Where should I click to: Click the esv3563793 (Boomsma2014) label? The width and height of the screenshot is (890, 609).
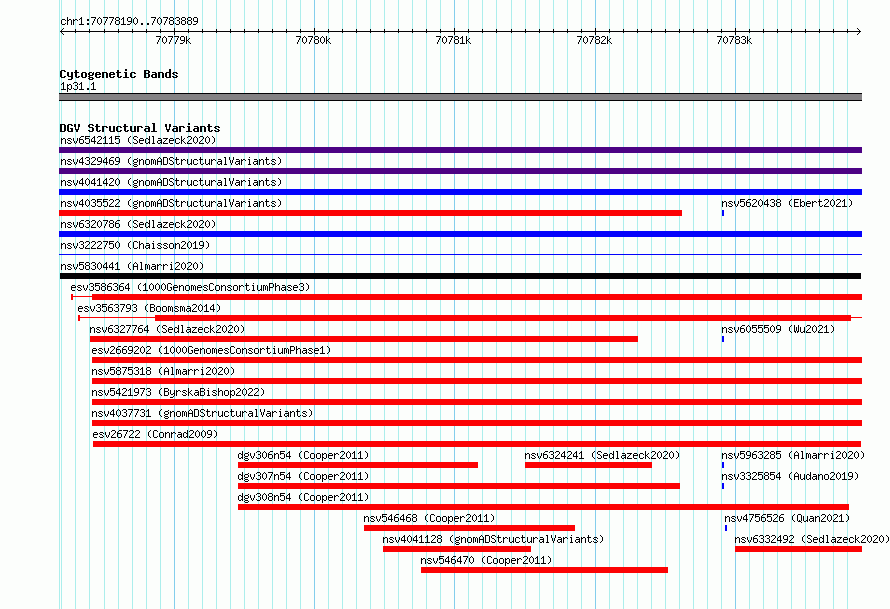coord(149,308)
